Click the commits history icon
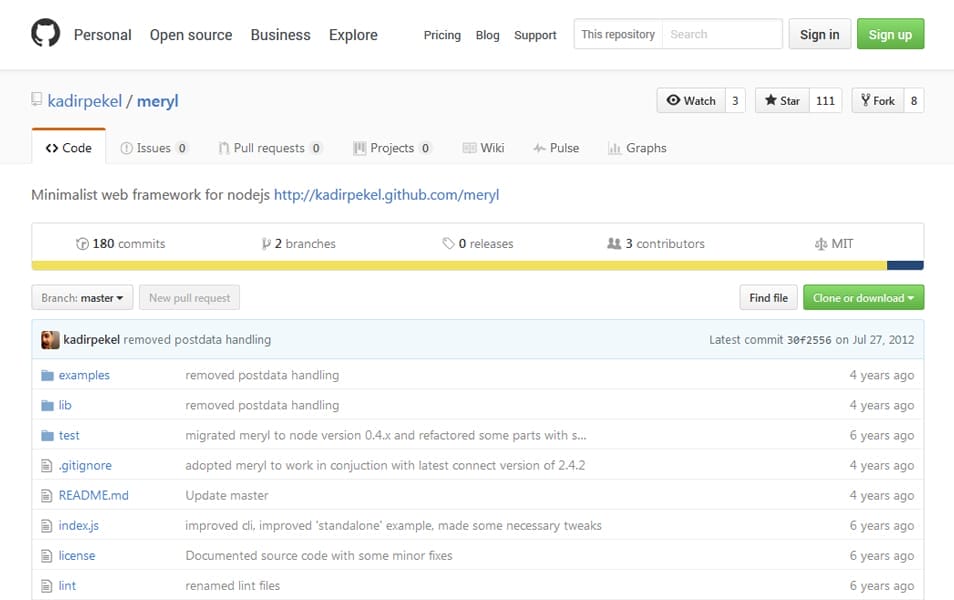954x600 pixels. [82, 244]
